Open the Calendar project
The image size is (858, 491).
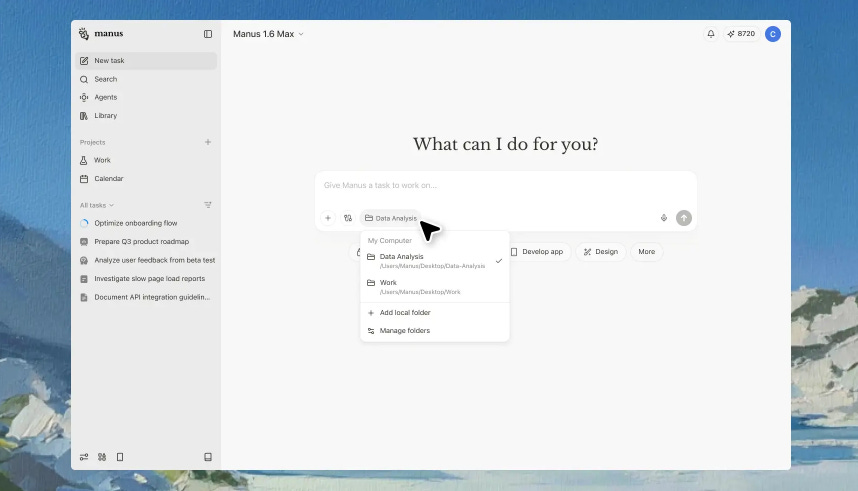click(146, 179)
